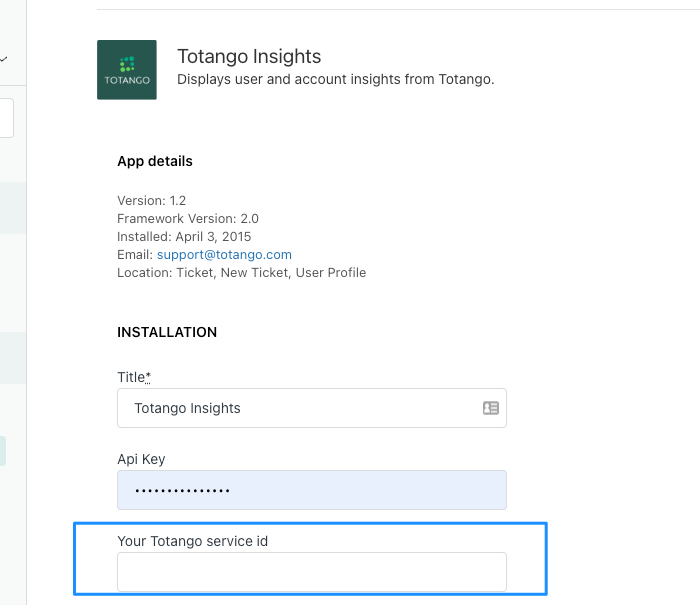Viewport: 700px width, 605px height.
Task: Click the Installed: April 3, 2015 line
Action: tap(184, 237)
